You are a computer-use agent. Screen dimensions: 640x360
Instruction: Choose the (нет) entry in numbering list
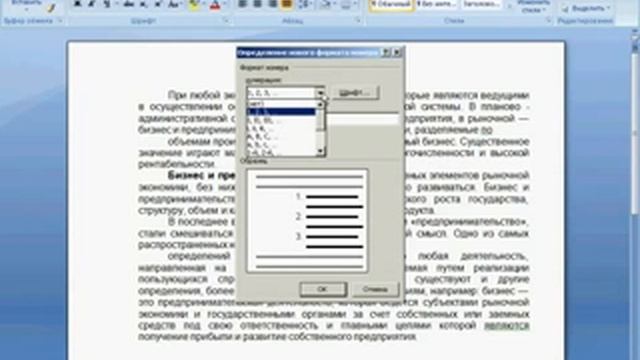click(282, 104)
